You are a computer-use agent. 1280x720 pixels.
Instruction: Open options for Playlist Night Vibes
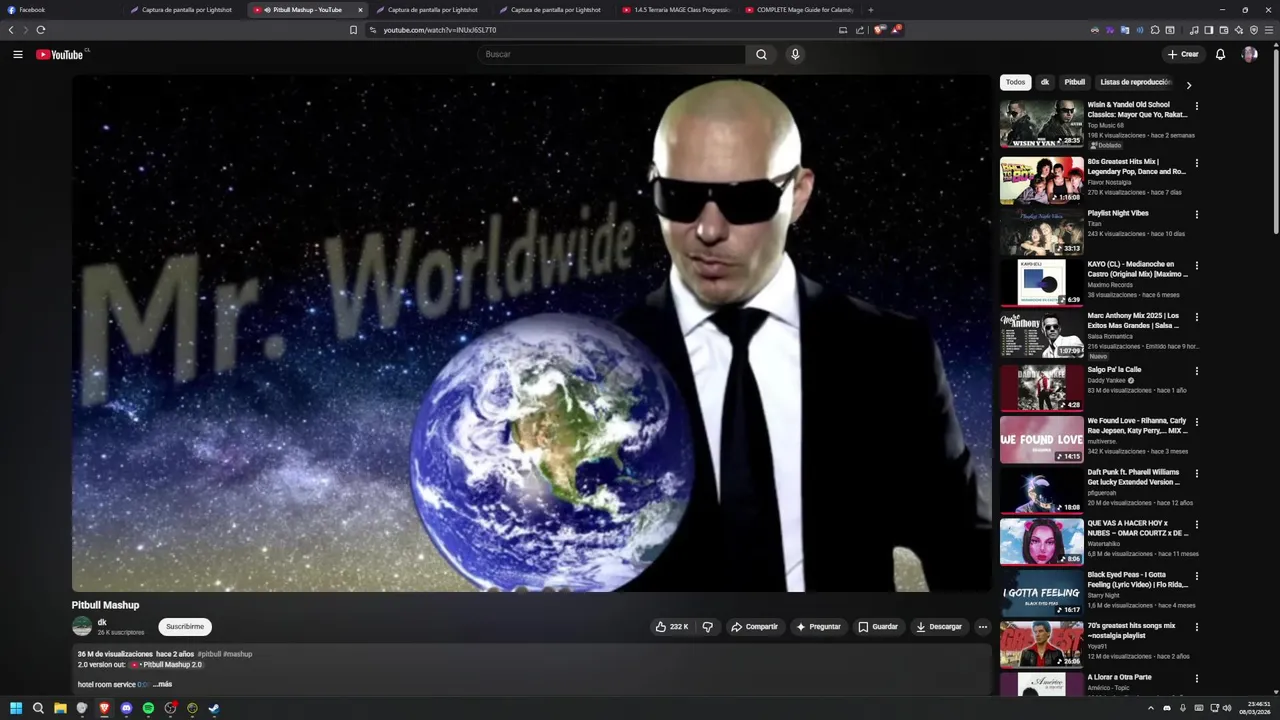[1197, 214]
